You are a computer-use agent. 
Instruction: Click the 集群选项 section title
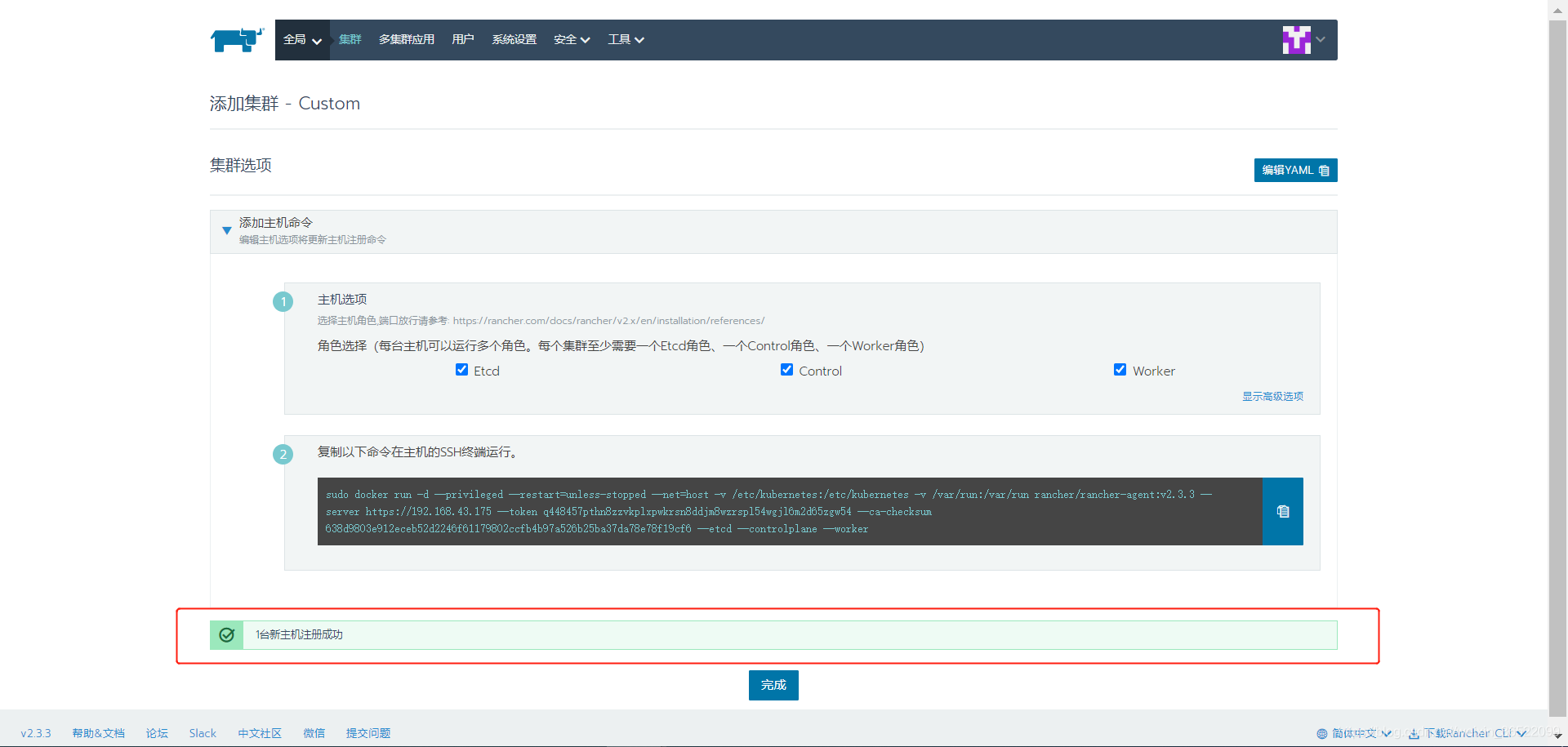(x=241, y=165)
